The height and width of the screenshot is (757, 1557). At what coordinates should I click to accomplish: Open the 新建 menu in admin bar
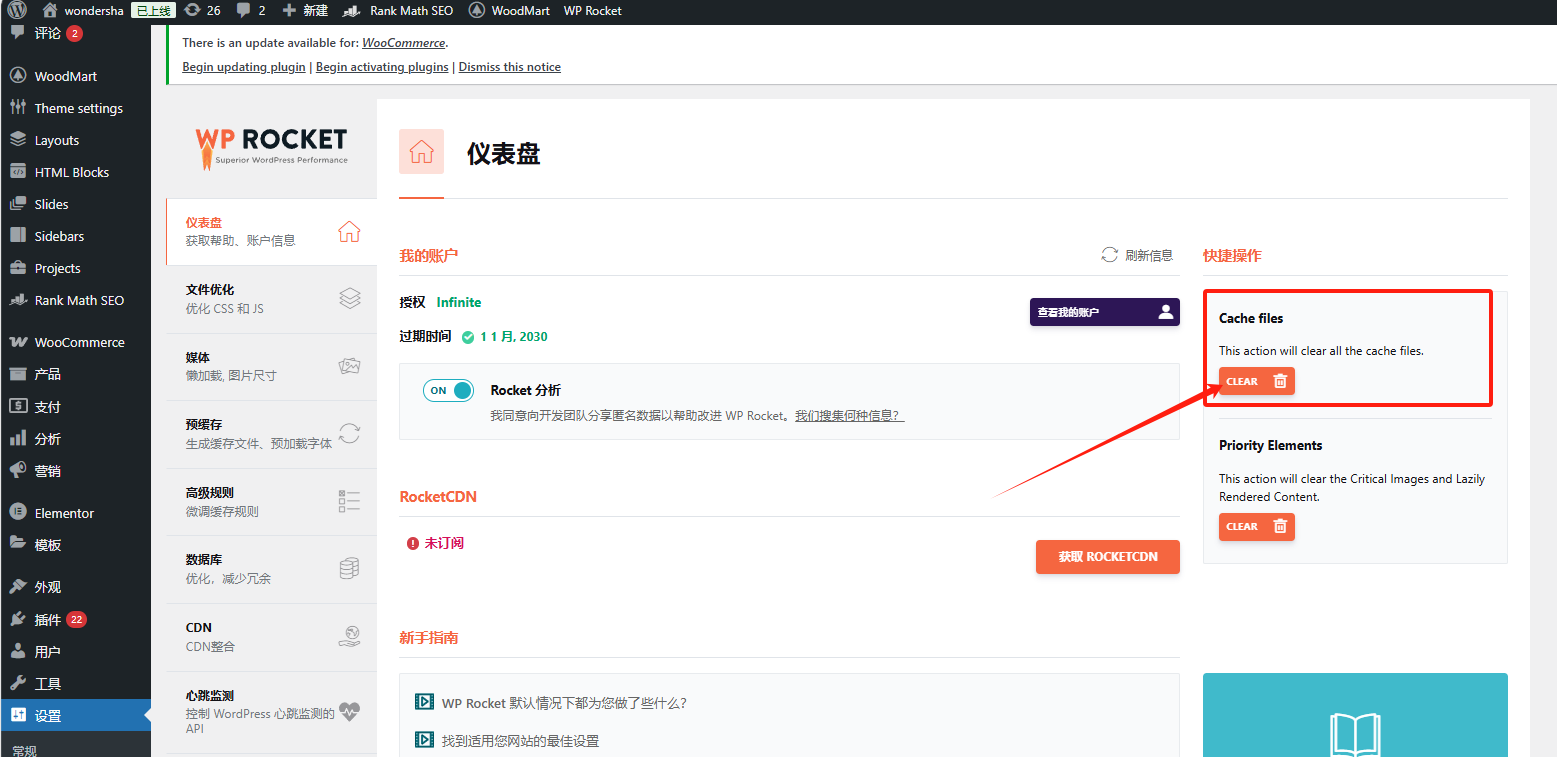pos(305,10)
